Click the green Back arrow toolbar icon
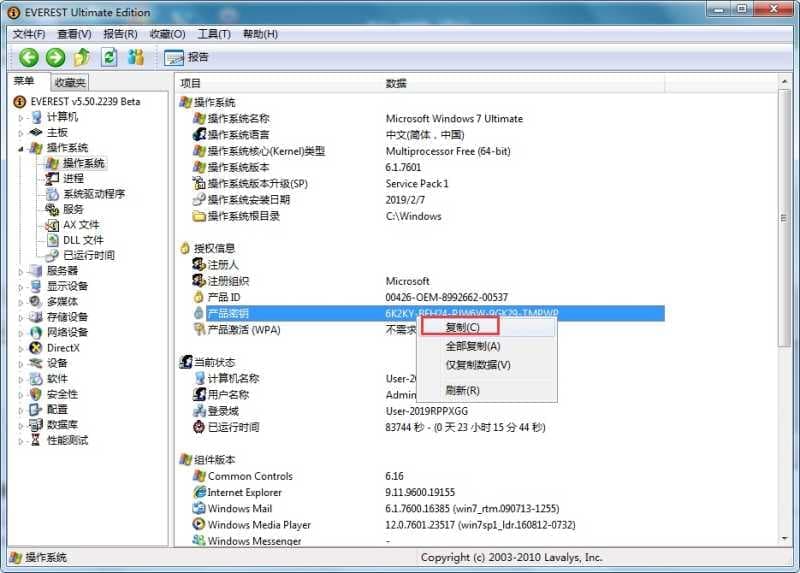 pyautogui.click(x=28, y=57)
